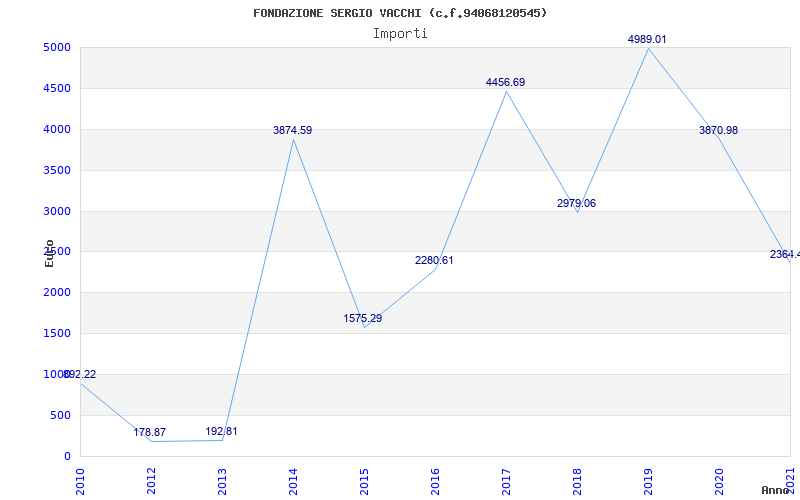Select the 4989.01 data label for 2019

pos(647,39)
